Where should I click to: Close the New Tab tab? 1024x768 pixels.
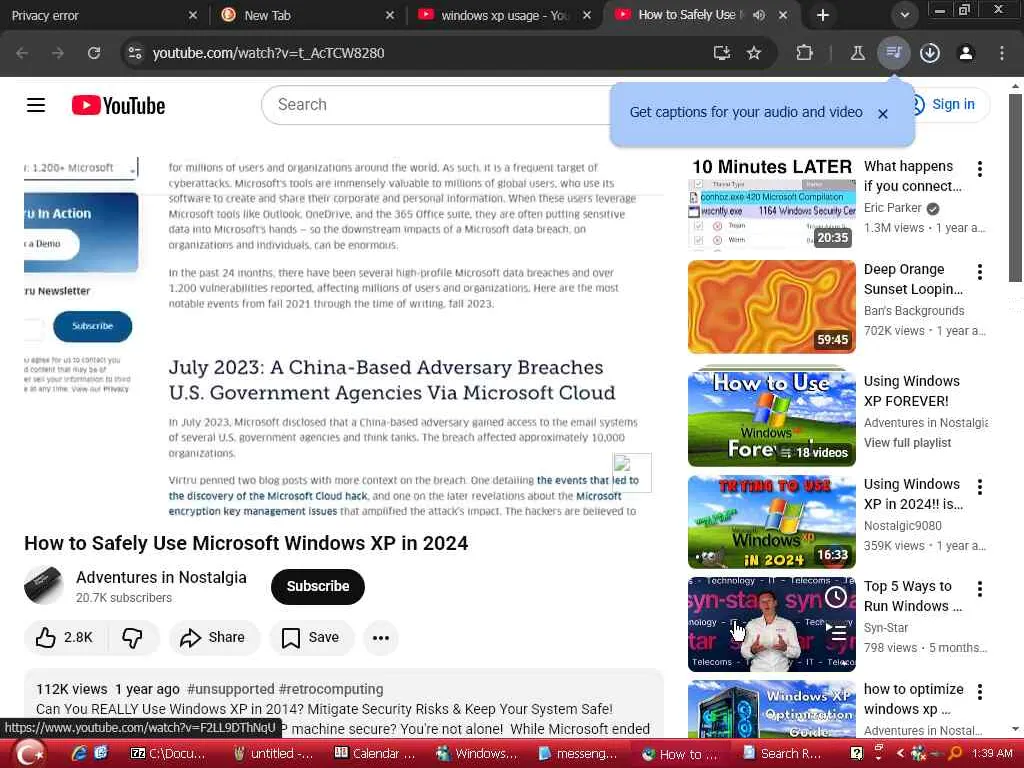pos(390,15)
